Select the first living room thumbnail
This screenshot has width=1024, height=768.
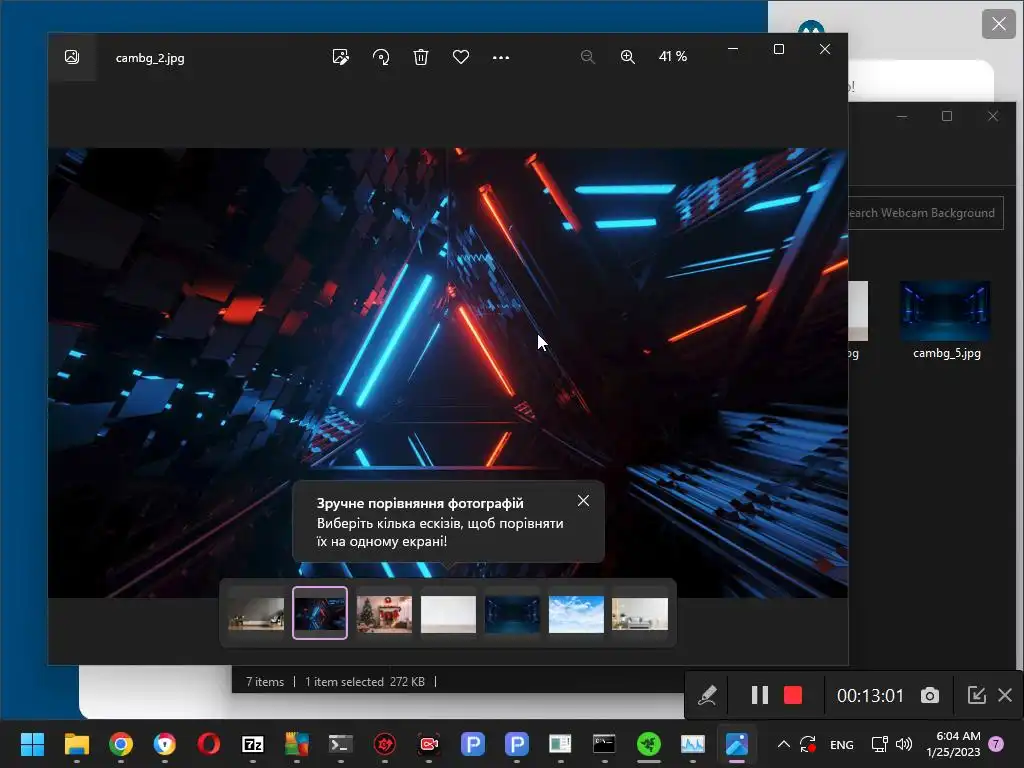[256, 613]
